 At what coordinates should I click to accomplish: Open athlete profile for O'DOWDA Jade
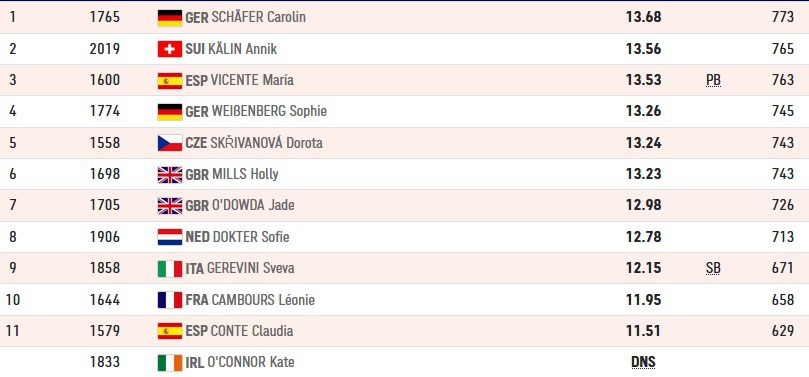[x=253, y=205]
